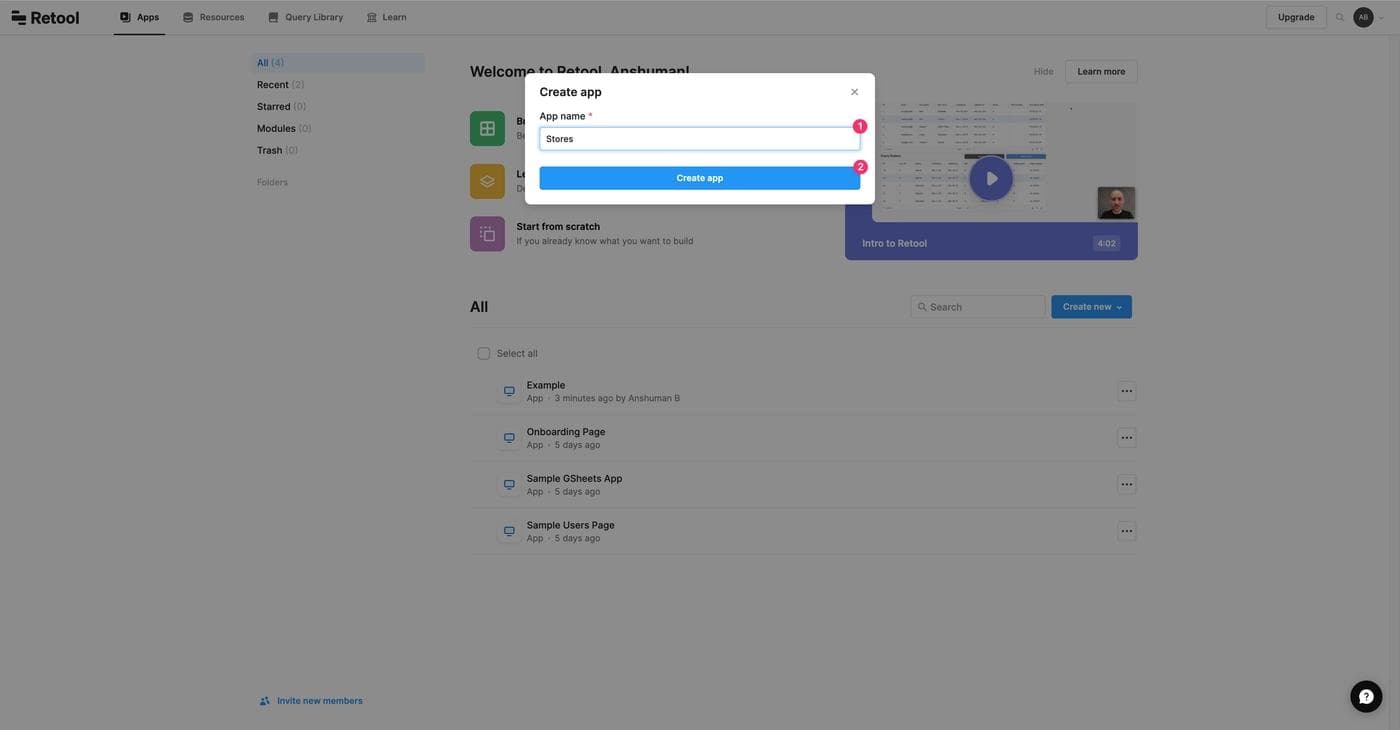
Task: Open the help chat bubble icon
Action: [1366, 697]
